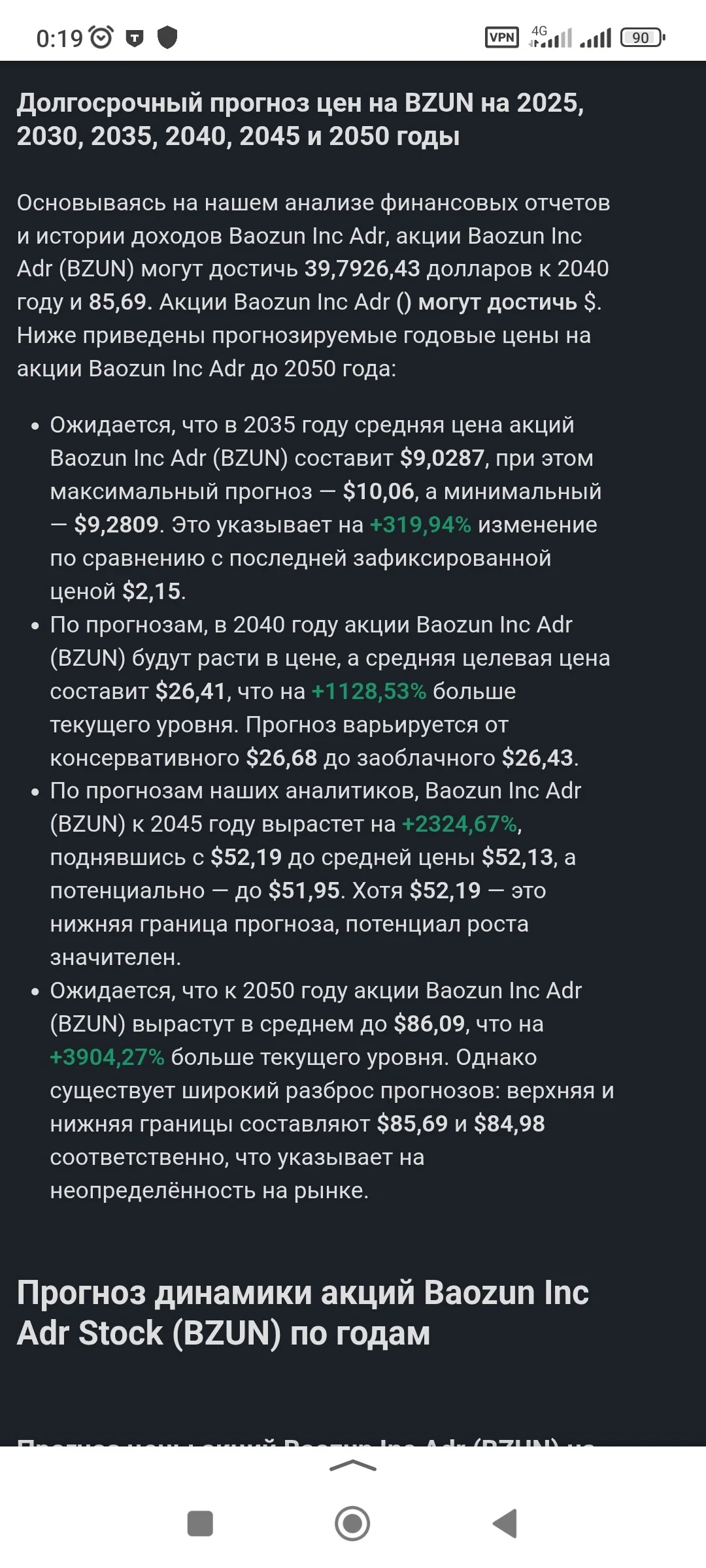Tap the heading about long-term BZUN forecast

point(301,119)
